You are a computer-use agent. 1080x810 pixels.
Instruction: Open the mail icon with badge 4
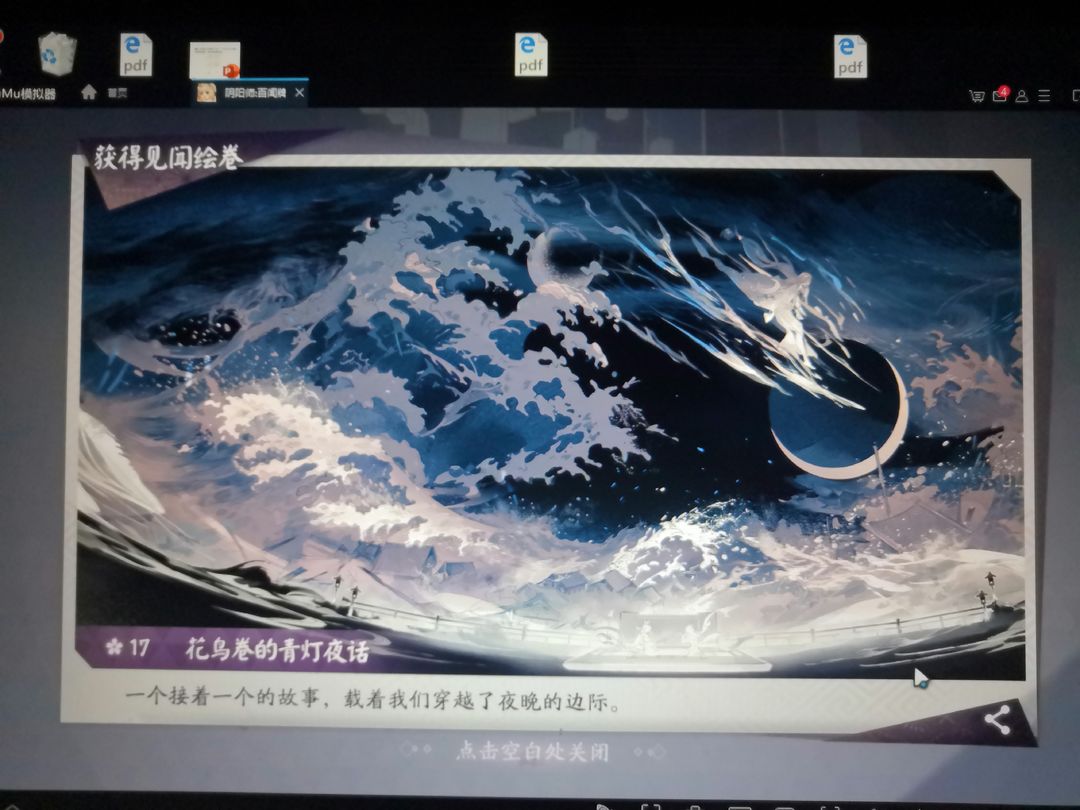(x=1000, y=94)
